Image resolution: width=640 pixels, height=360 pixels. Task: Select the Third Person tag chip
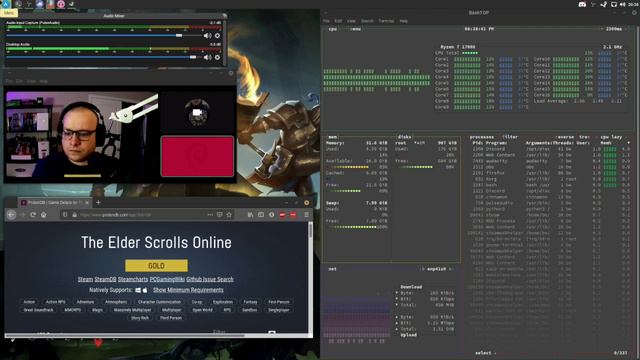click(x=171, y=318)
